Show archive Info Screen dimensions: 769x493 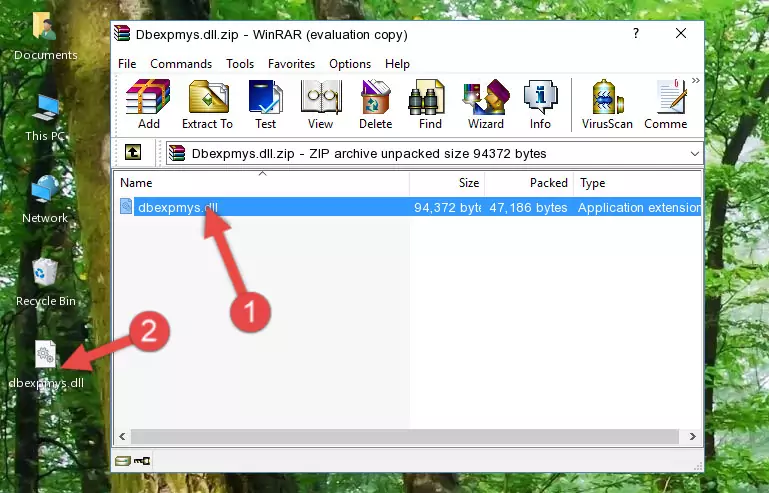540,104
